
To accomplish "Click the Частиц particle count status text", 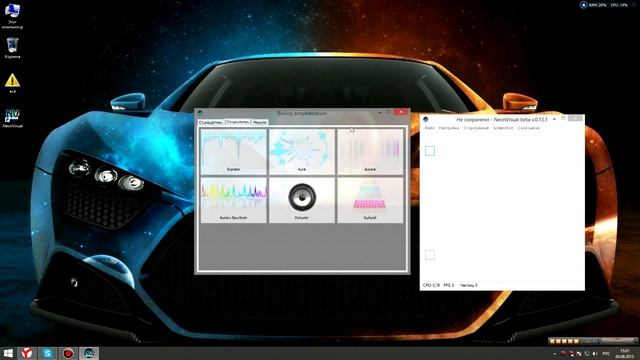I will point(469,285).
